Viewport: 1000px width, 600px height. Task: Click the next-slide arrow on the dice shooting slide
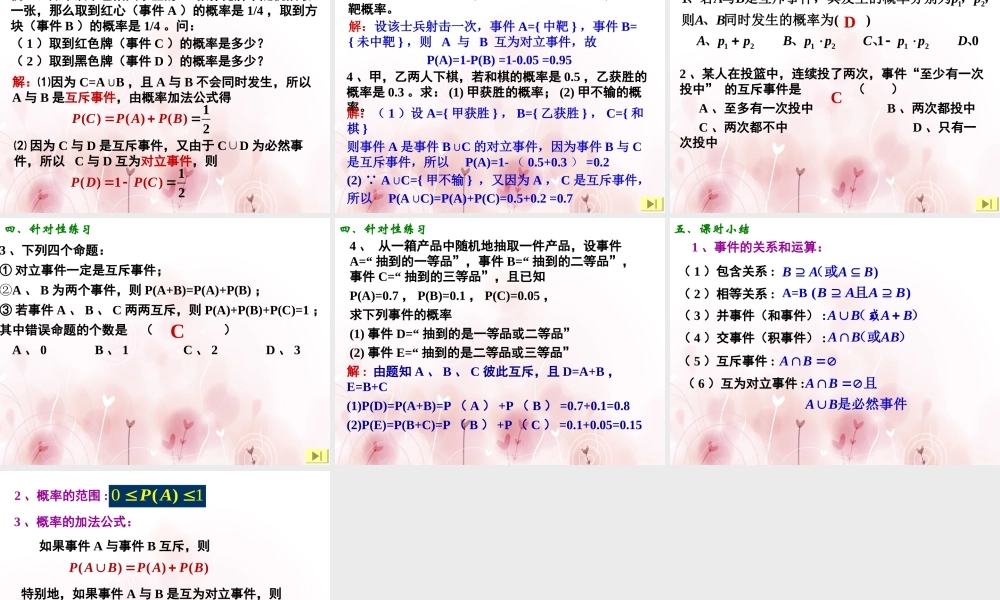coord(651,203)
